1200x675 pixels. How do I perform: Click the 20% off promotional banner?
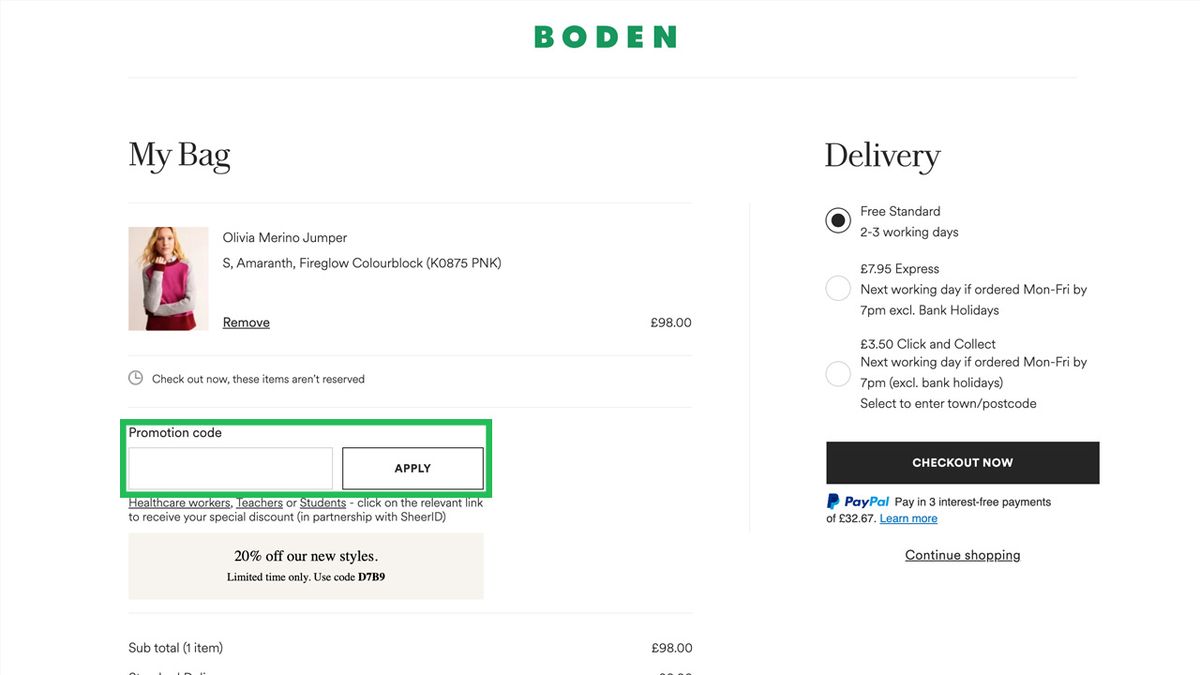point(306,565)
